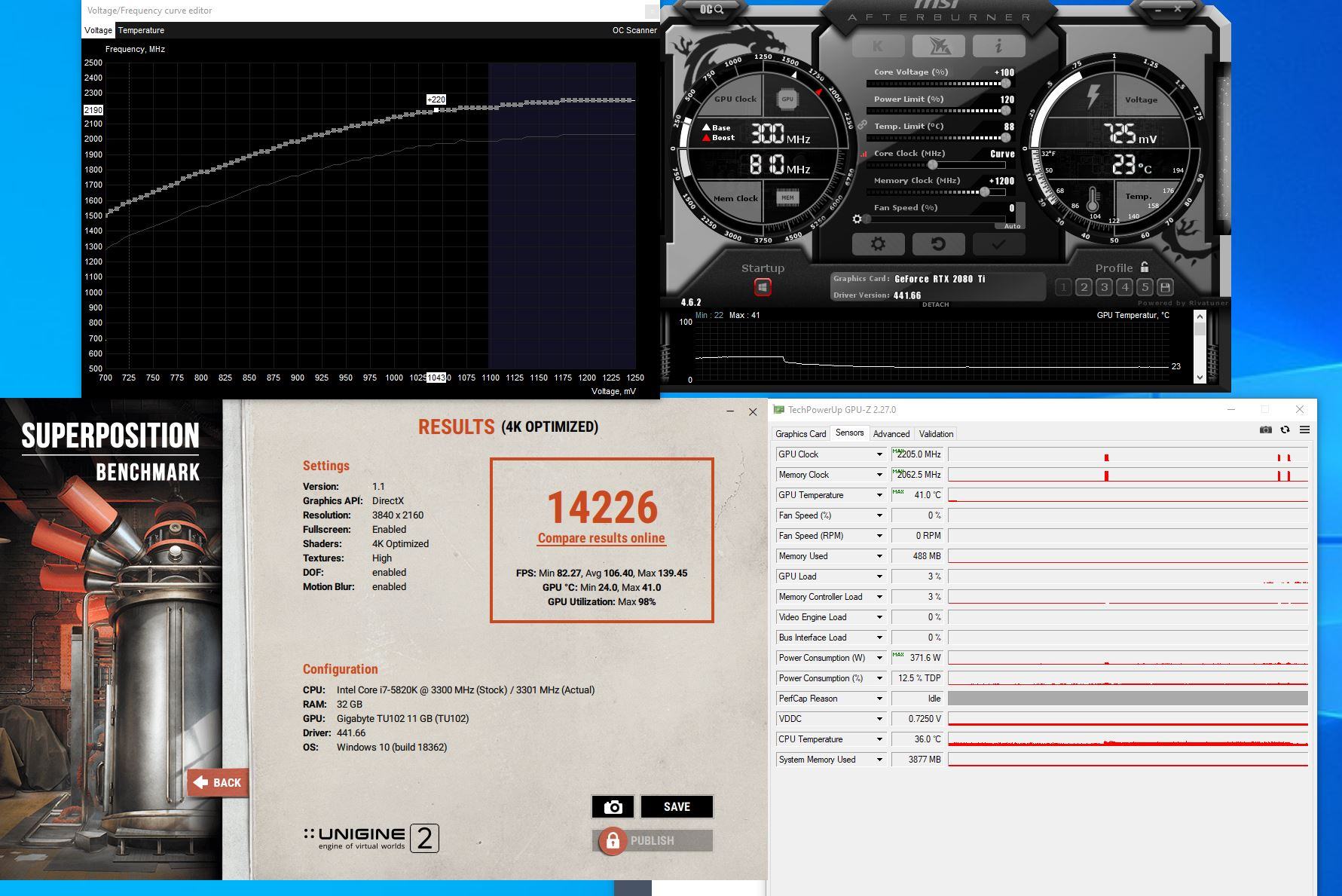Open Compare results online link
Viewport: 1342px width, 896px height.
(601, 538)
